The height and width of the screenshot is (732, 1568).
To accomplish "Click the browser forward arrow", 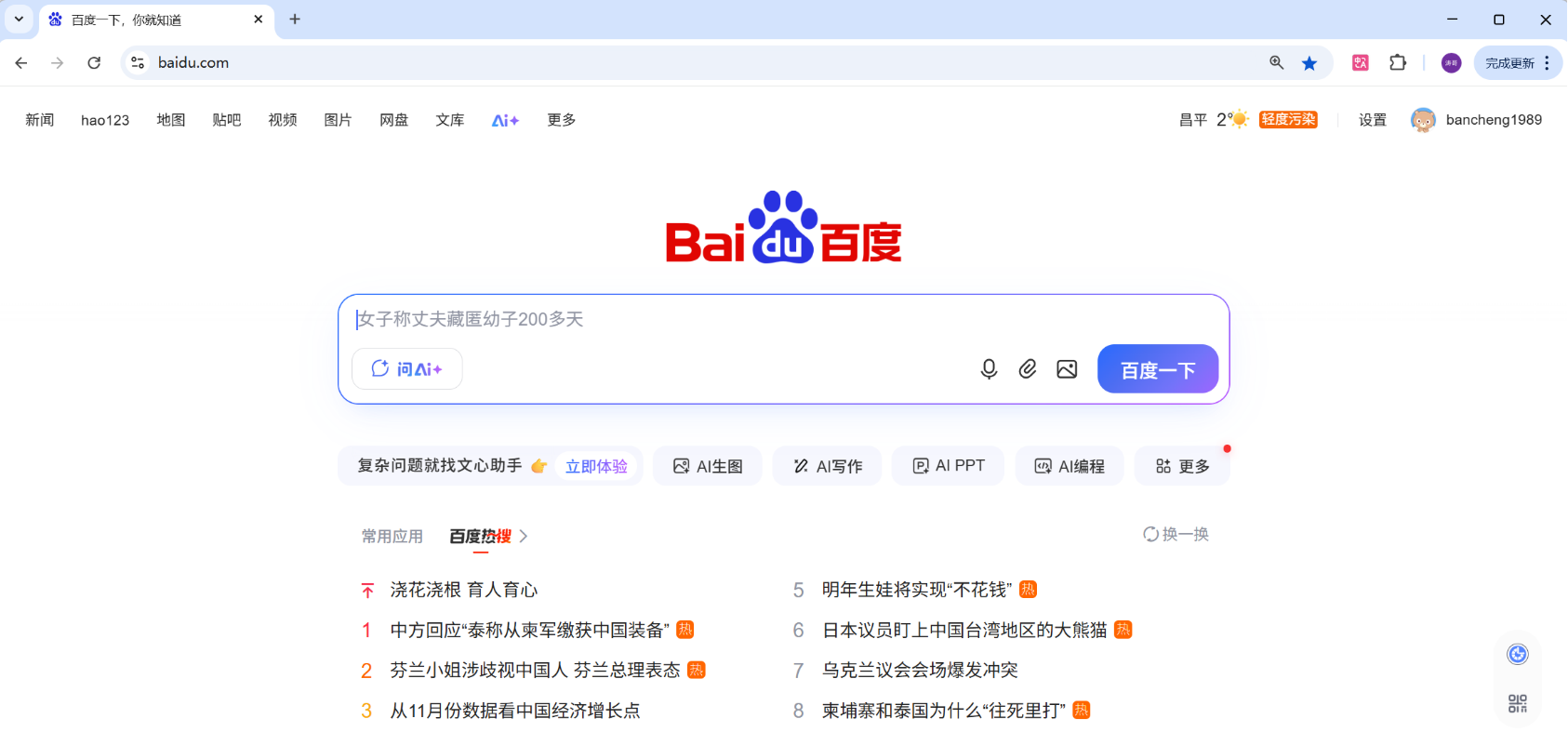I will pos(58,62).
